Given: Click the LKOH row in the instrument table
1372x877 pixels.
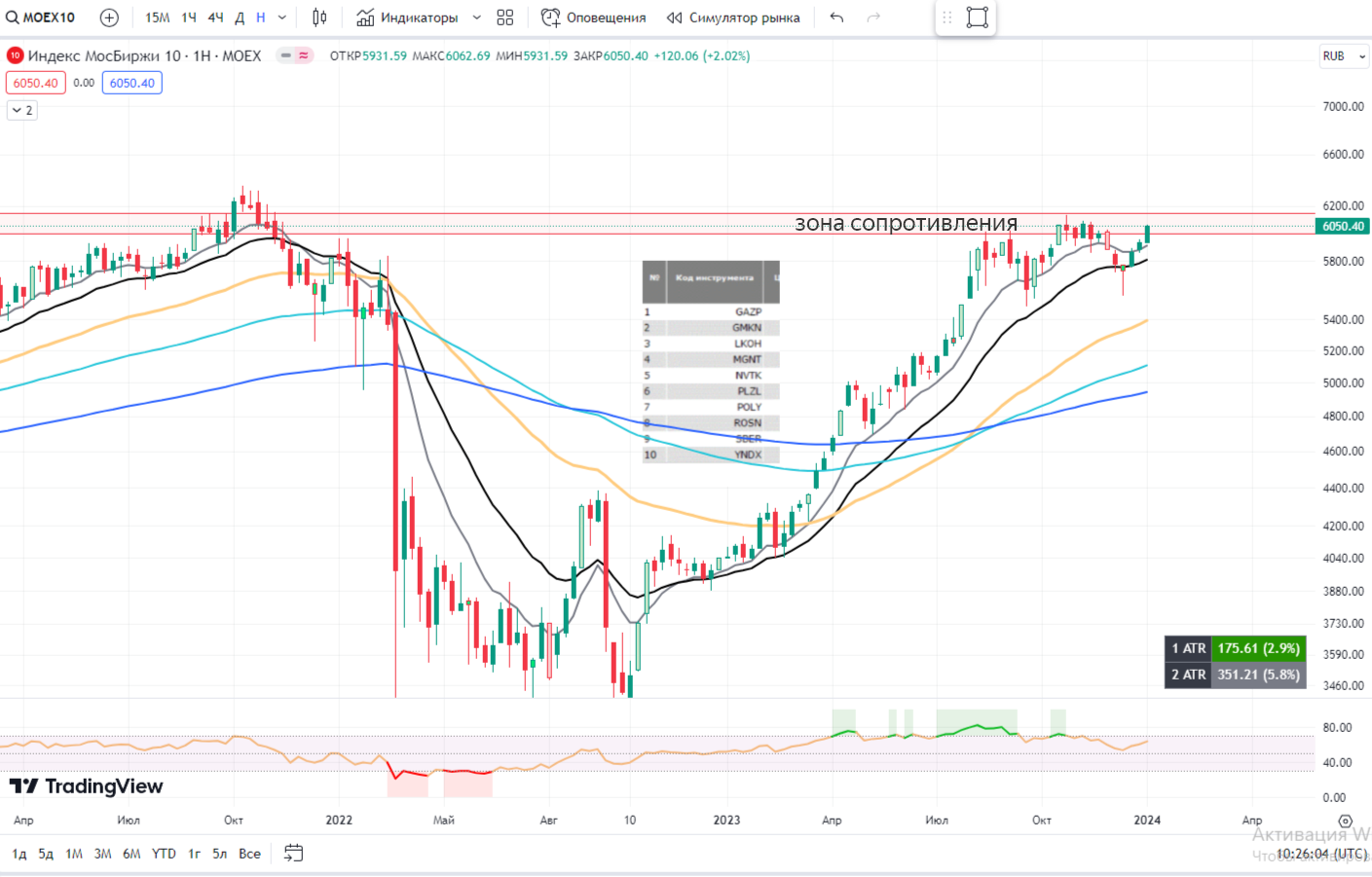Looking at the screenshot, I should tap(711, 344).
